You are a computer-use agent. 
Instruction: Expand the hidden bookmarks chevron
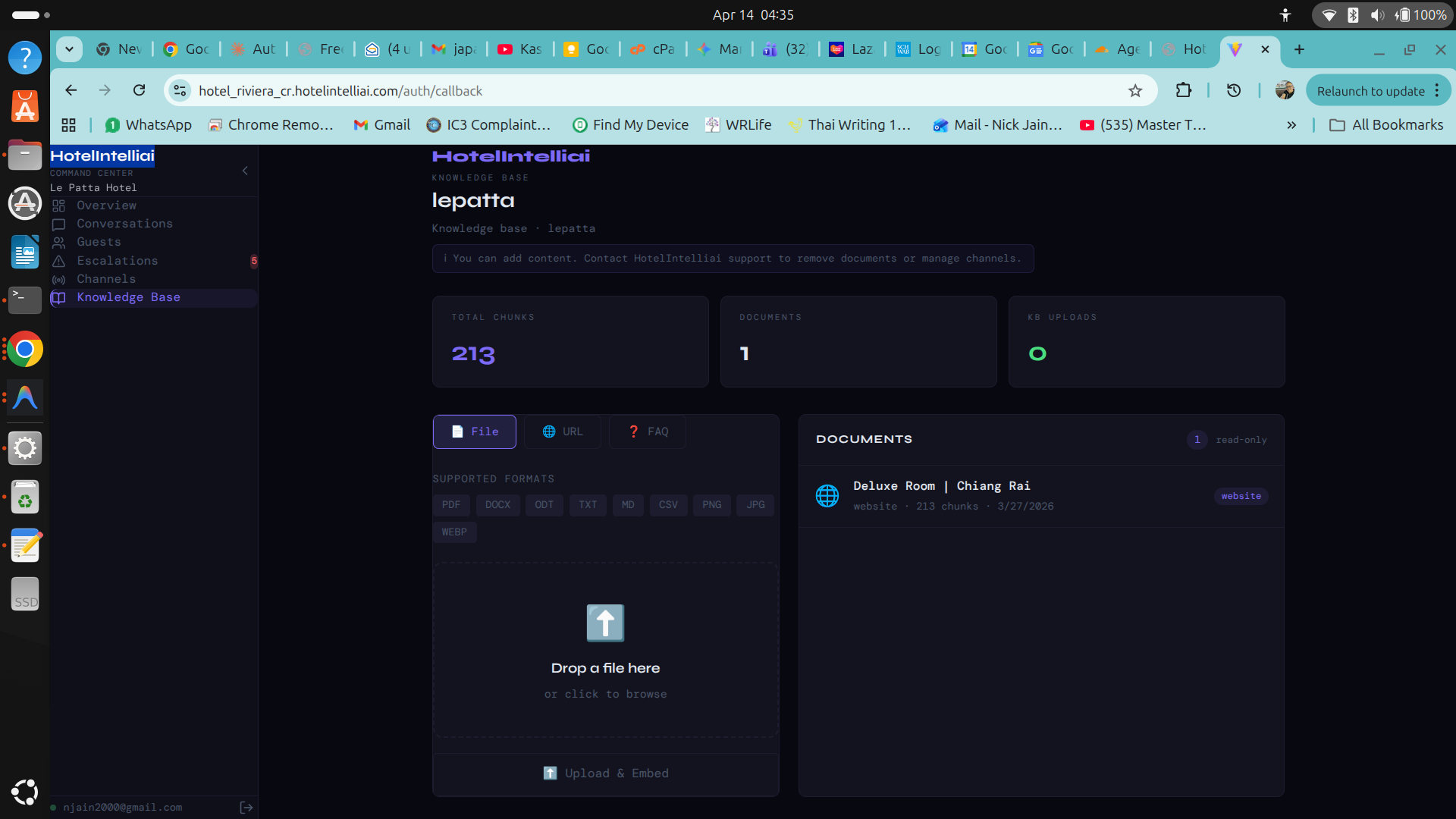pyautogui.click(x=1291, y=124)
